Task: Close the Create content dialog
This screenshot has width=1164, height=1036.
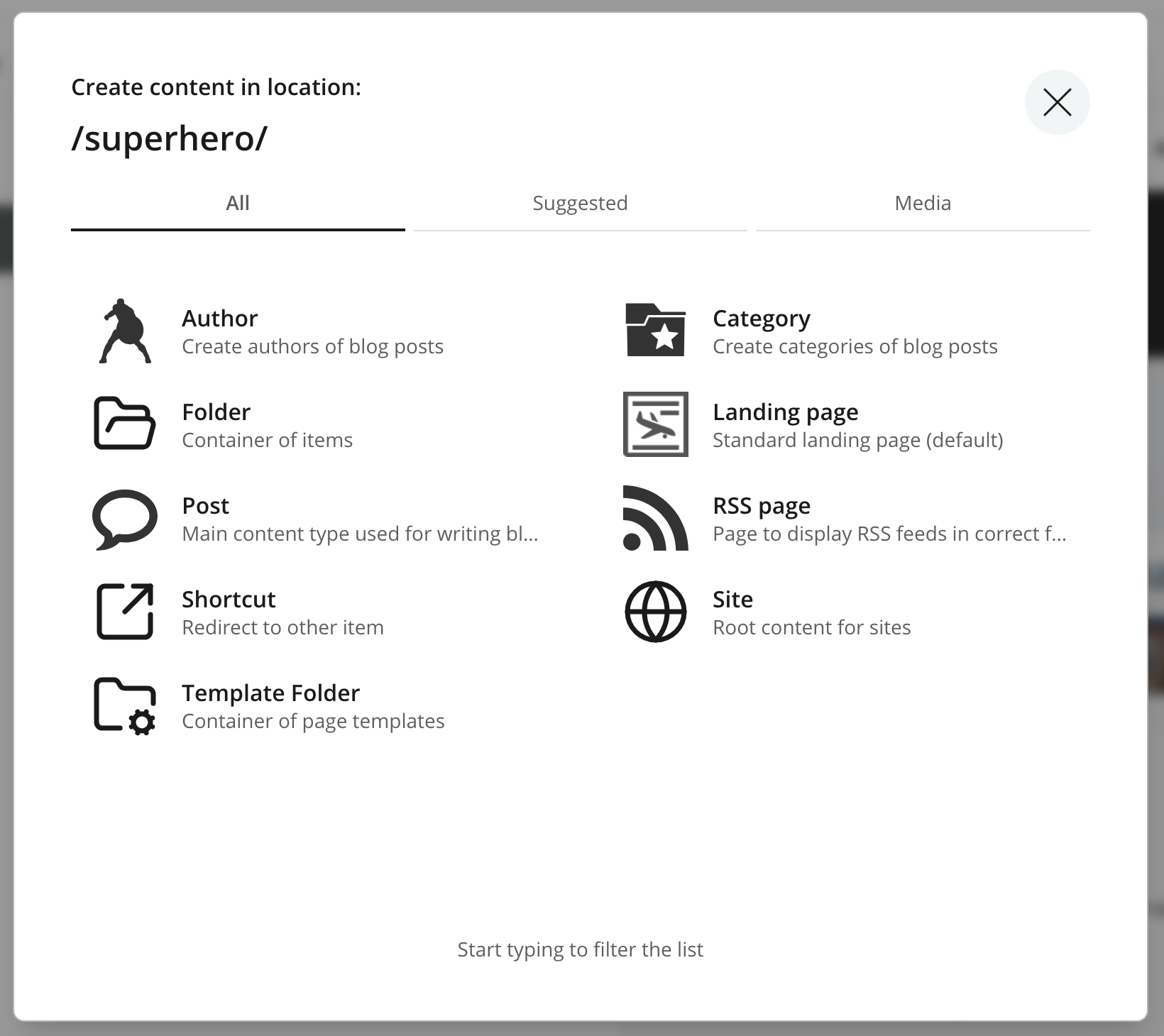Action: coord(1058,102)
